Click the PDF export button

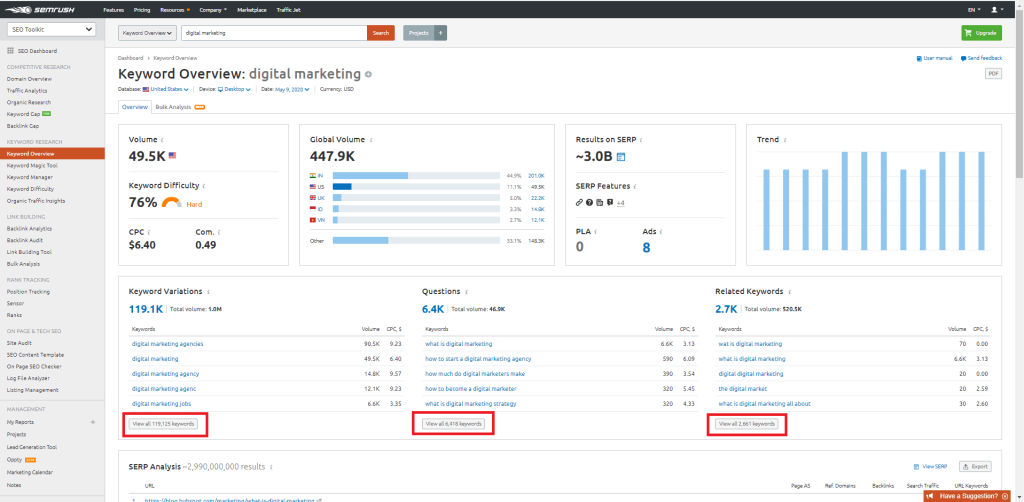pyautogui.click(x=993, y=74)
